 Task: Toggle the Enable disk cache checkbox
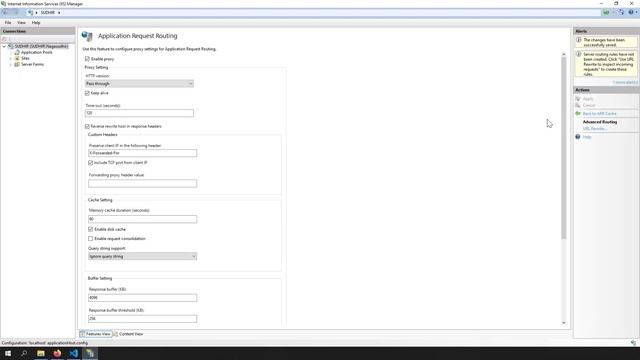point(91,229)
